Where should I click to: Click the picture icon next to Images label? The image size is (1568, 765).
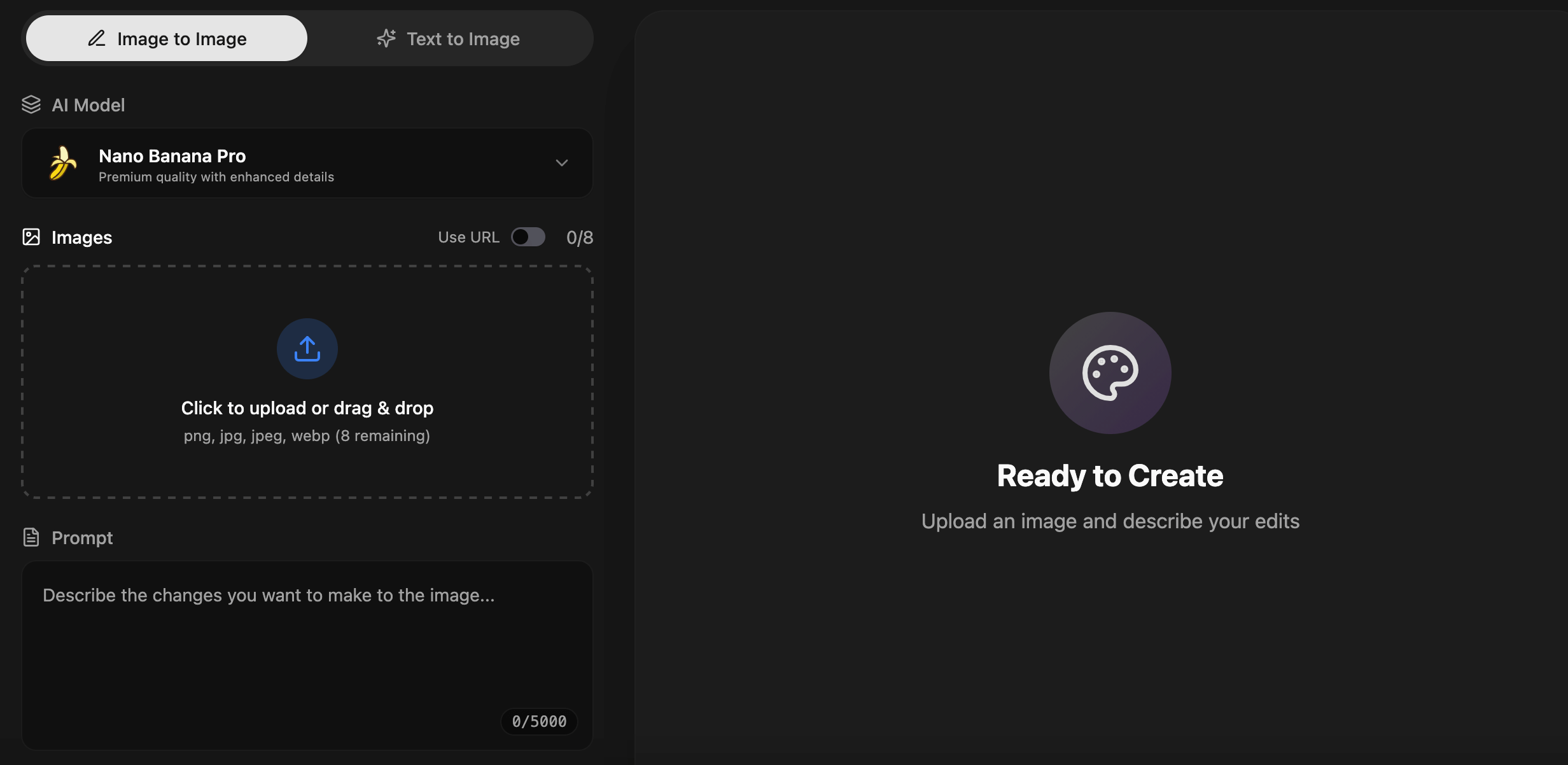pyautogui.click(x=32, y=237)
